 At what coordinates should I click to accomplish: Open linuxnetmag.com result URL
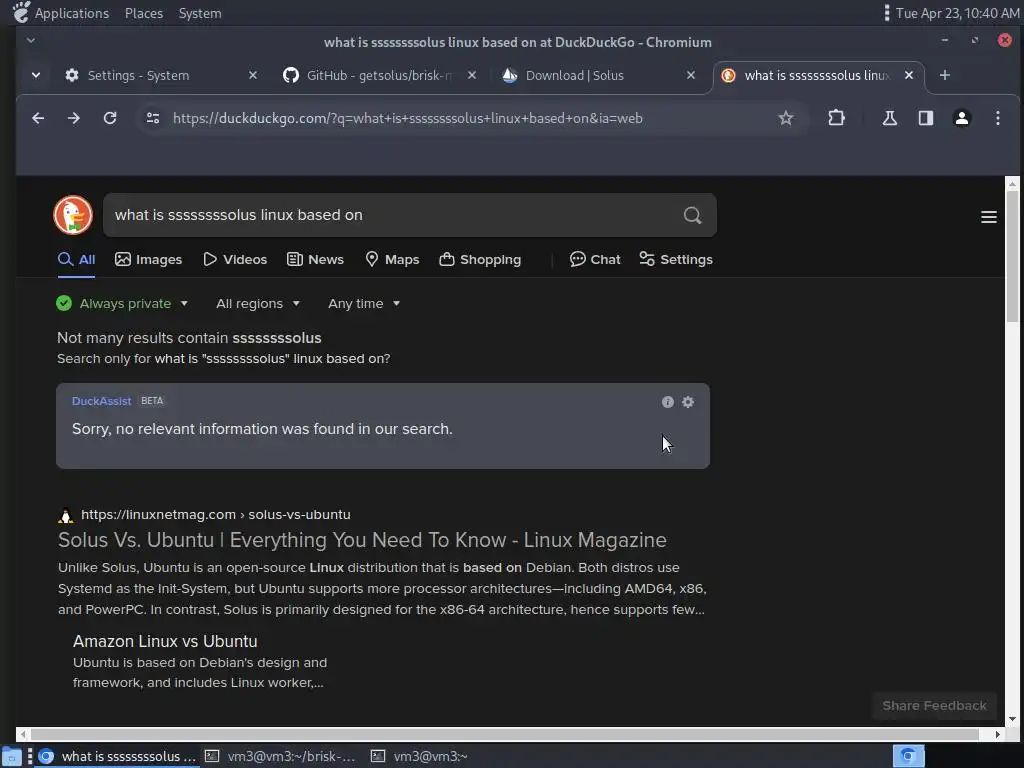(x=216, y=515)
